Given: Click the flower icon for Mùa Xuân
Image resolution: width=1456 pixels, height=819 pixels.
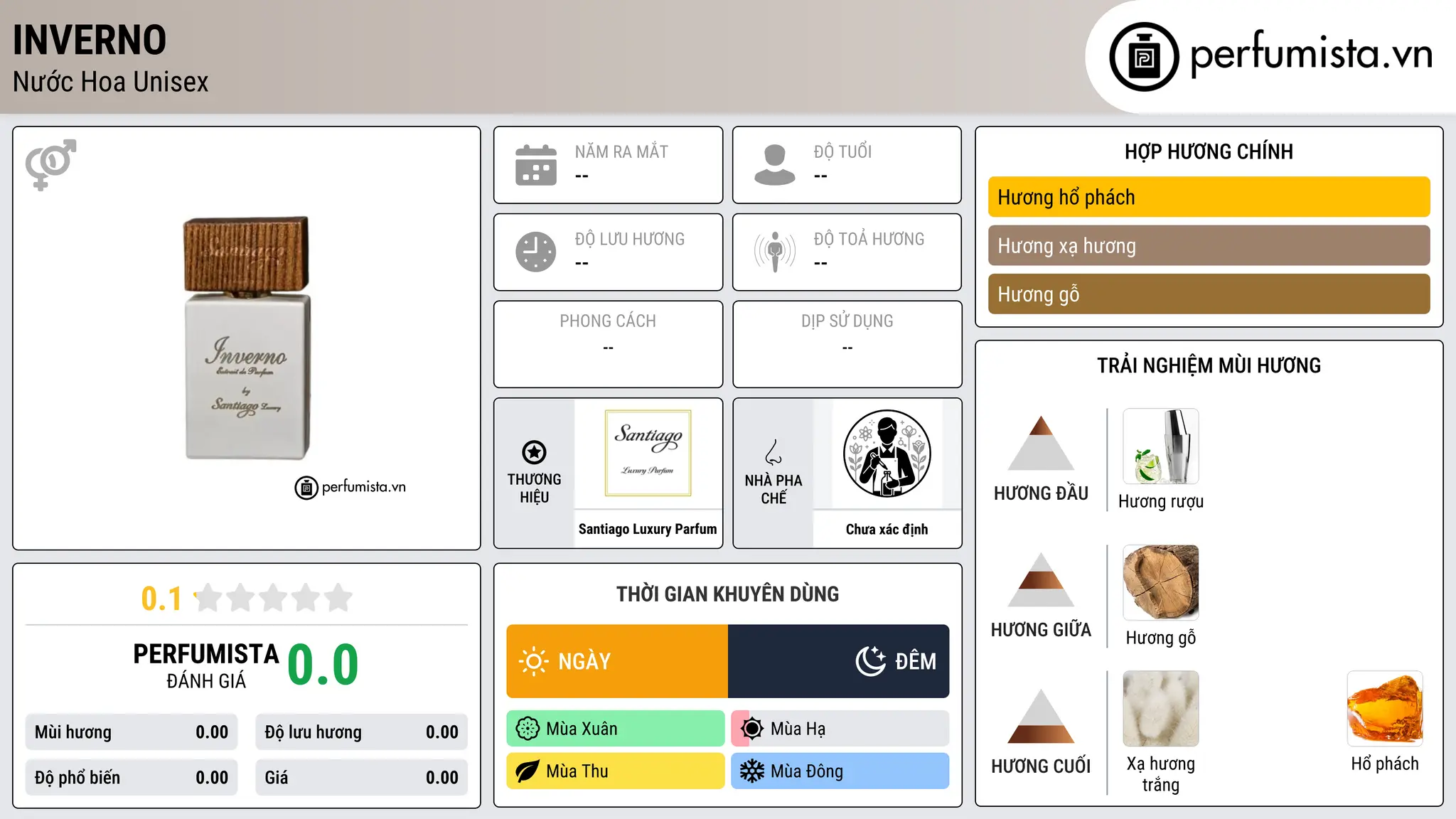Looking at the screenshot, I should 528,729.
